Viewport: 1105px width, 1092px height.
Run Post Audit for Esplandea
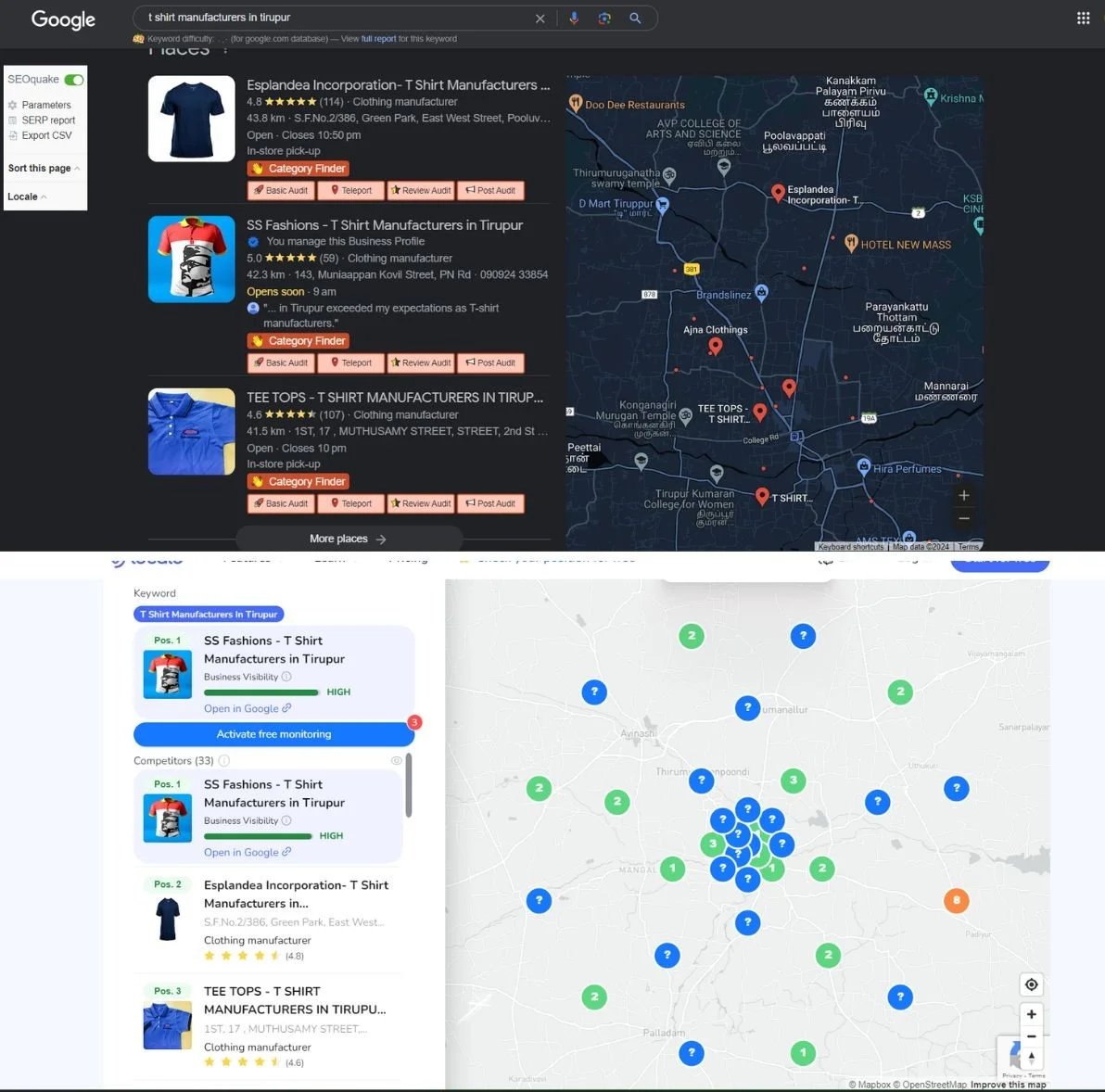[x=490, y=190]
